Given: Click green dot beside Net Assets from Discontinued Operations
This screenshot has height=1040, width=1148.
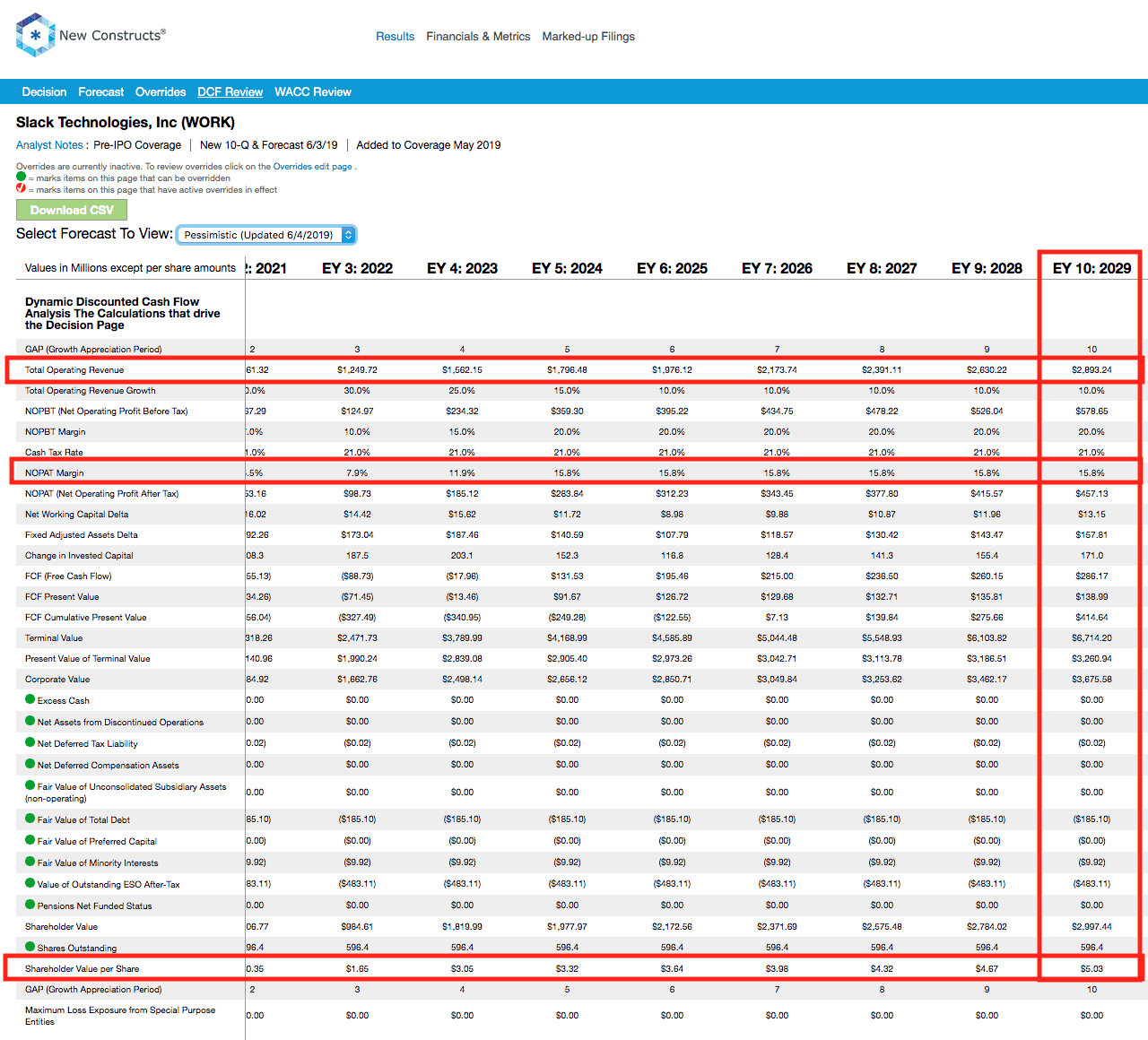Looking at the screenshot, I should click(x=30, y=721).
